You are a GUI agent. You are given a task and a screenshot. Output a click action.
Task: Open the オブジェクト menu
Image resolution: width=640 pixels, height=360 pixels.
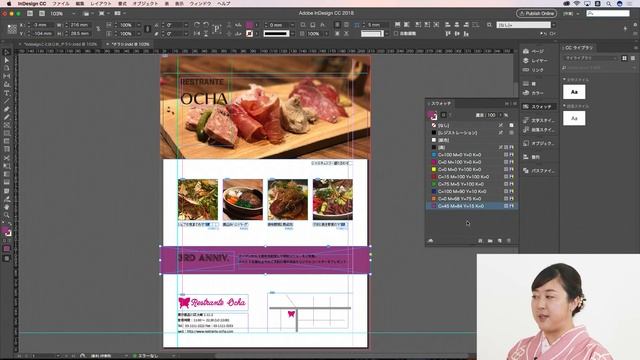[146, 3]
